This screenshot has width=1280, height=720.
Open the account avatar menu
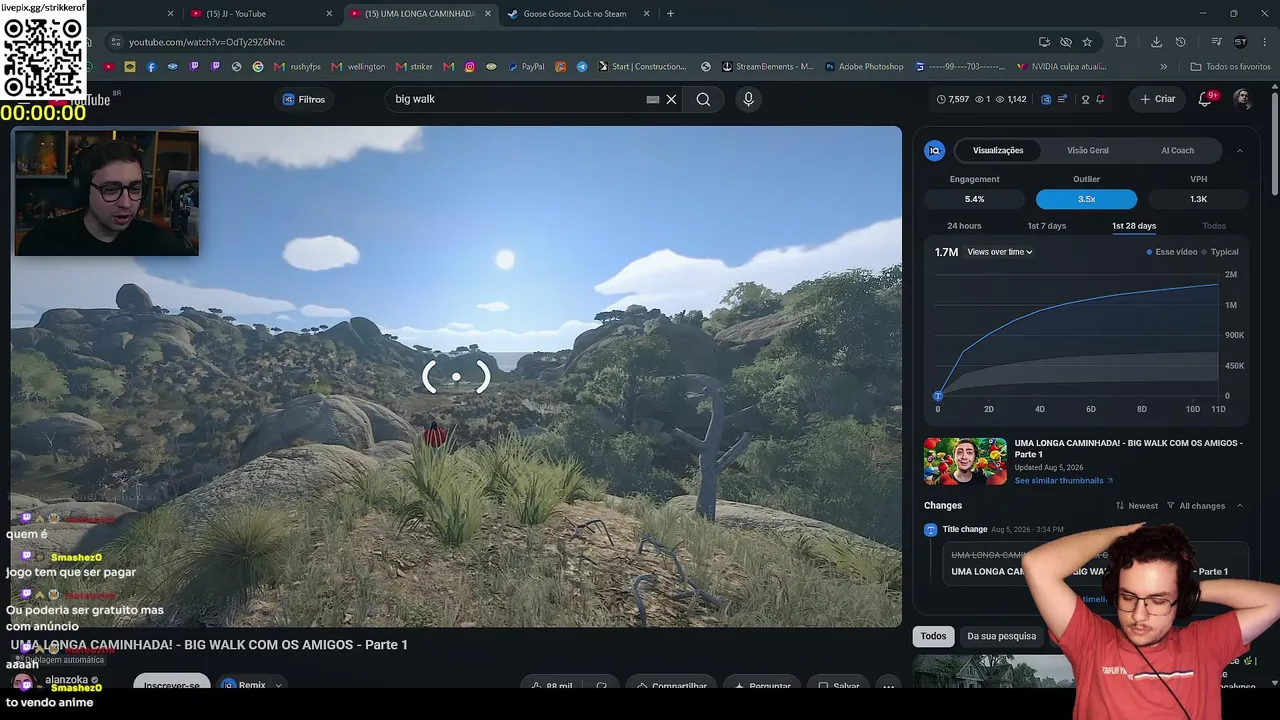pos(1242,99)
